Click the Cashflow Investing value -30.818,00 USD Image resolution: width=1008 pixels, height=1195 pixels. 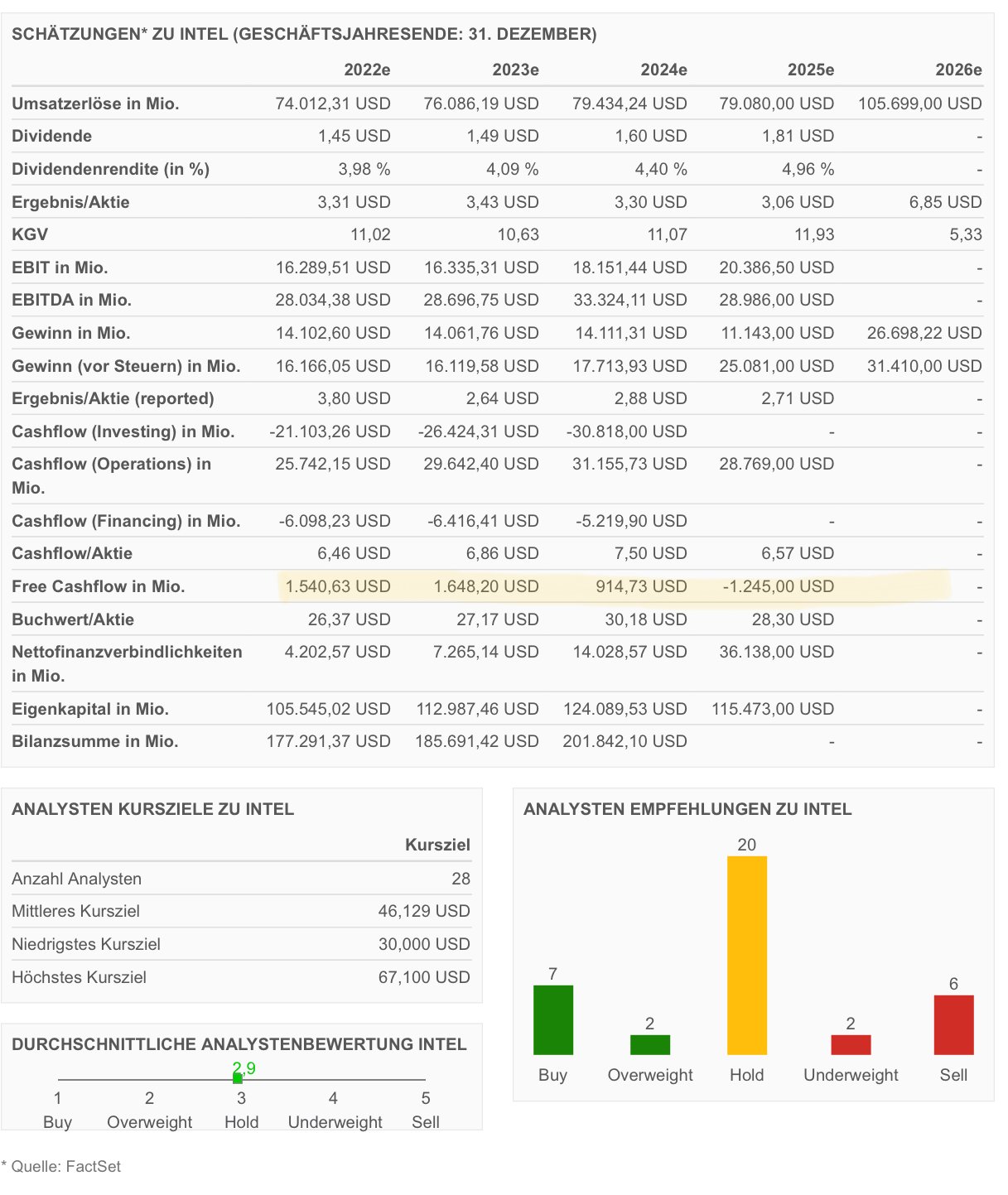(627, 431)
